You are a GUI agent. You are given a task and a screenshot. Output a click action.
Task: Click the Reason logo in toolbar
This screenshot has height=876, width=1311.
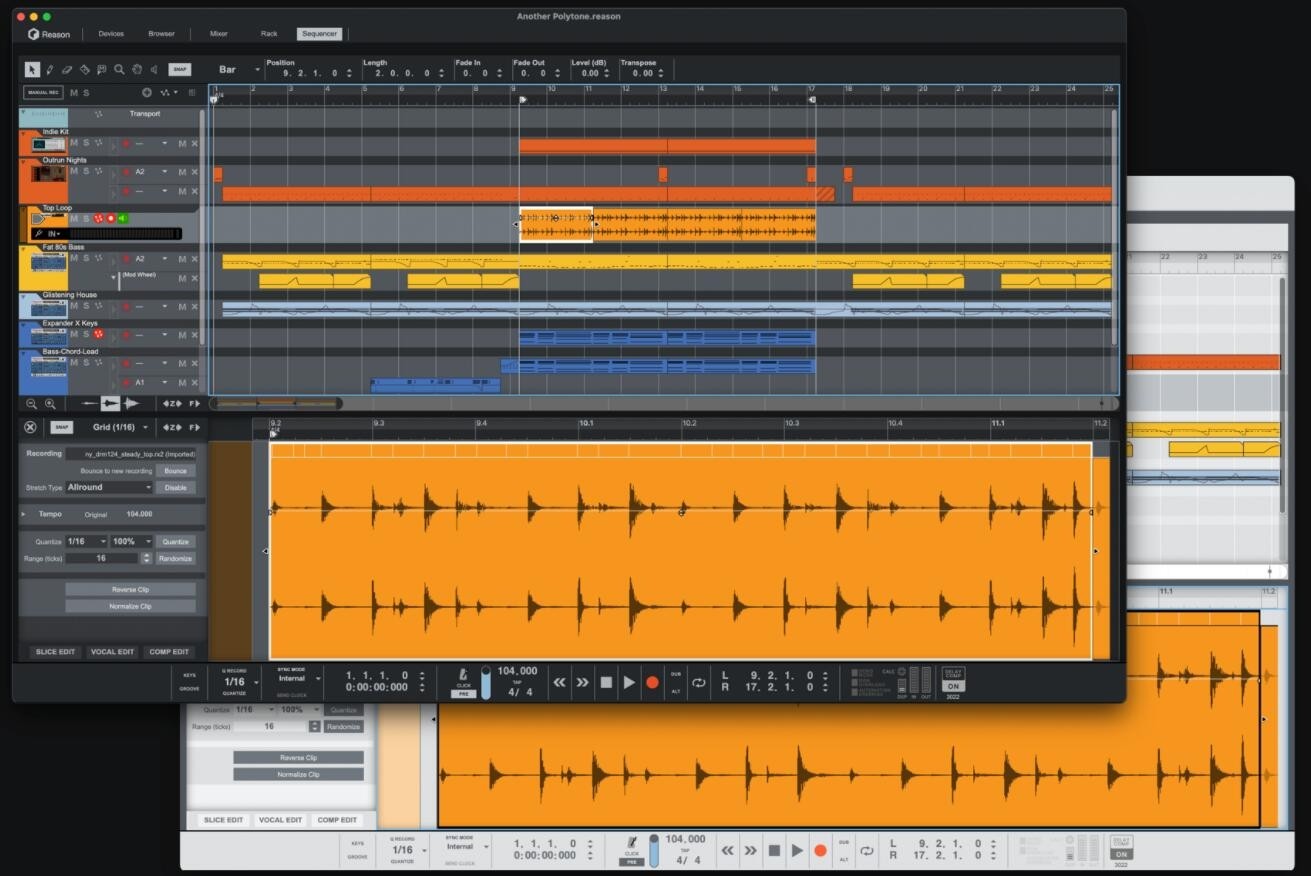[49, 34]
